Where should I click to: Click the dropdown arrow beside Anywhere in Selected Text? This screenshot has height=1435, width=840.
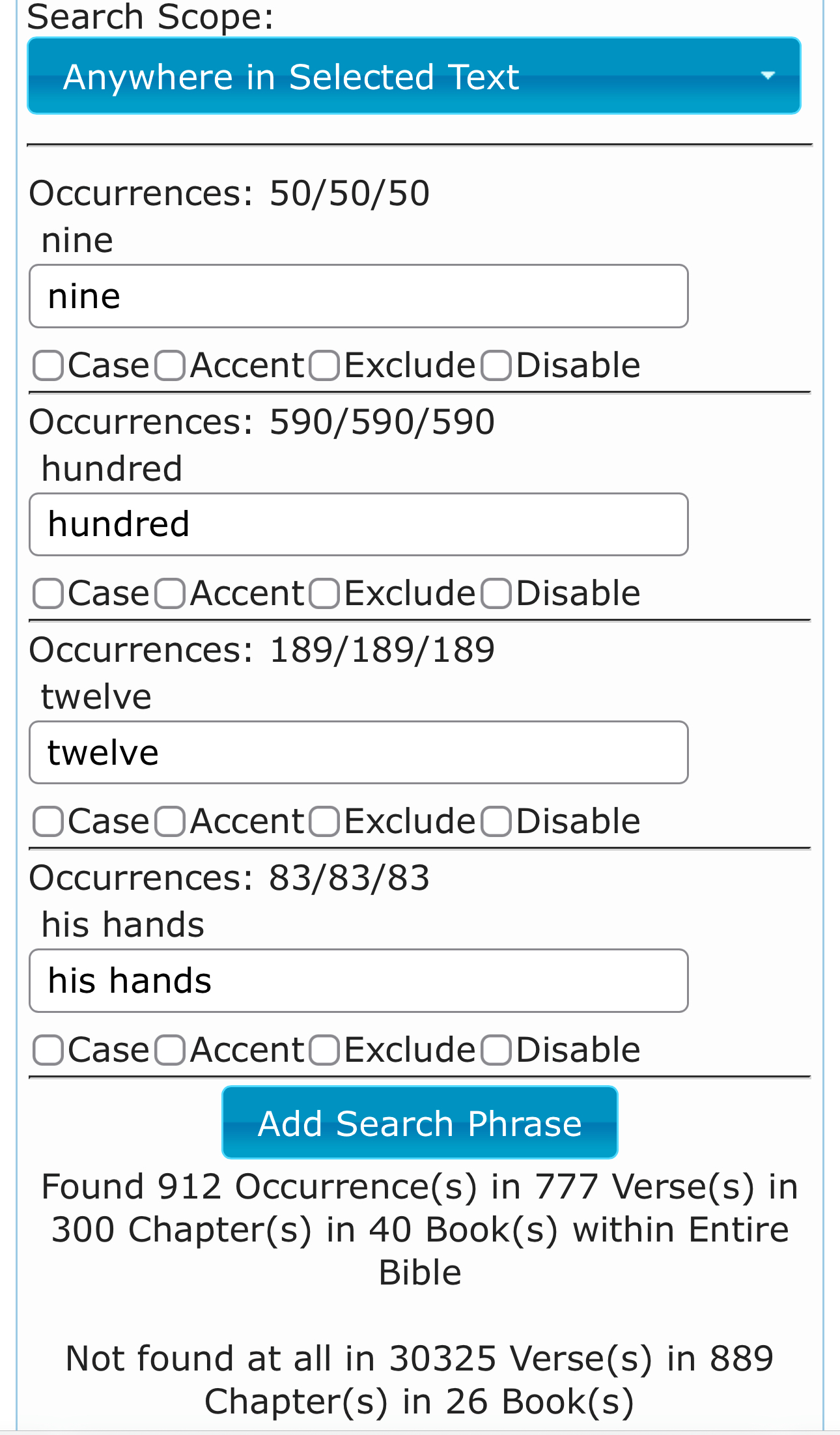[768, 76]
